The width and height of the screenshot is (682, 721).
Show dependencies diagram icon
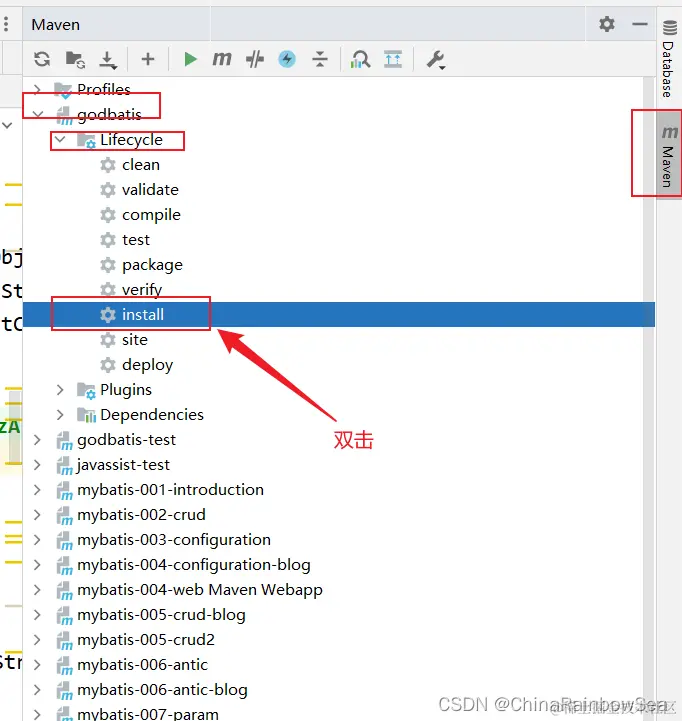(360, 59)
